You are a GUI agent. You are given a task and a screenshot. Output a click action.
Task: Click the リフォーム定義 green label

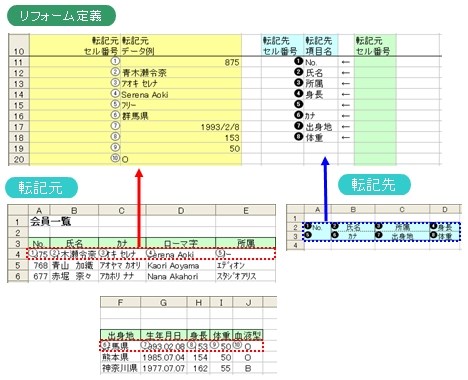pyautogui.click(x=61, y=16)
